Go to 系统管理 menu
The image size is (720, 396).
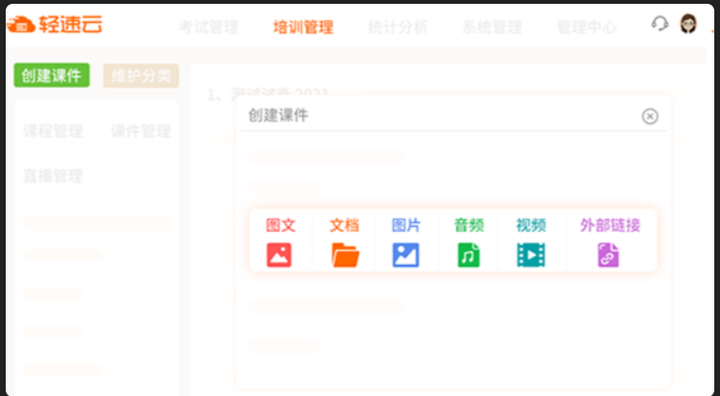(x=492, y=28)
